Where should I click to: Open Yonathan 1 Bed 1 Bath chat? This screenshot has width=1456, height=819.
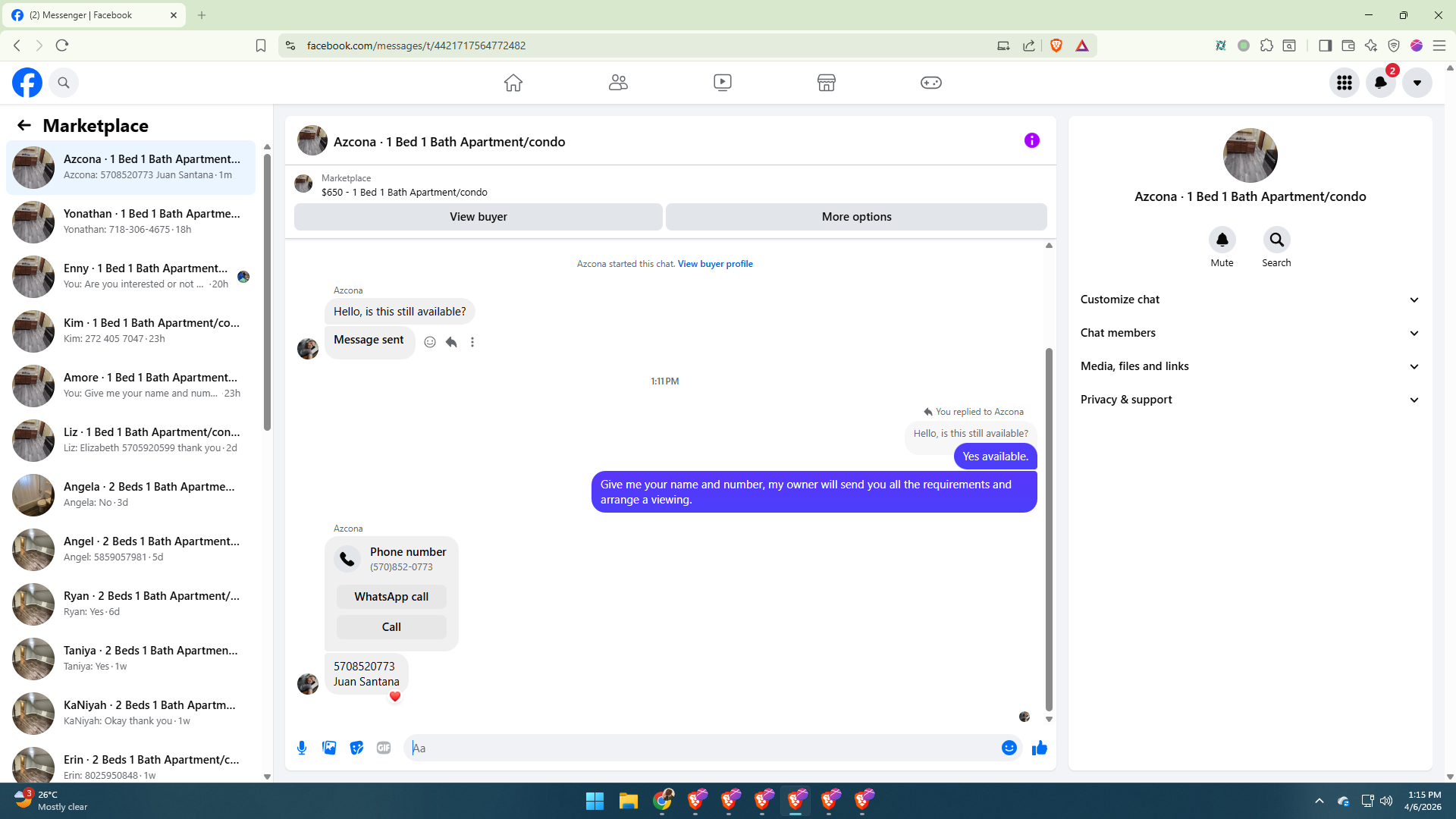[130, 222]
